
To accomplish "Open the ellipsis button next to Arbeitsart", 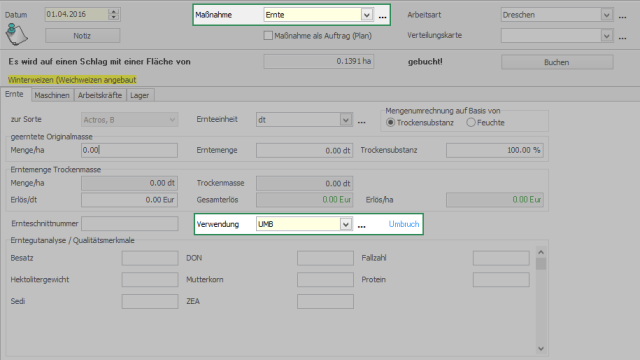I will click(x=622, y=16).
